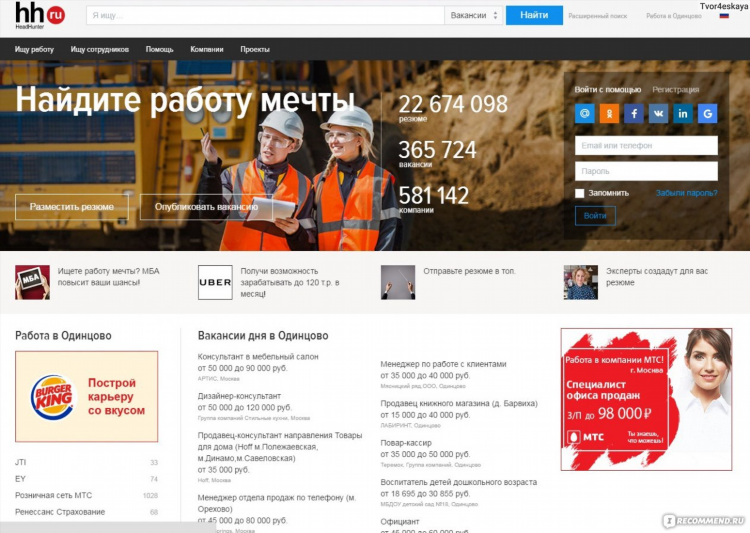Open the Розничная сеть МТС link
750x533 pixels.
coord(53,495)
